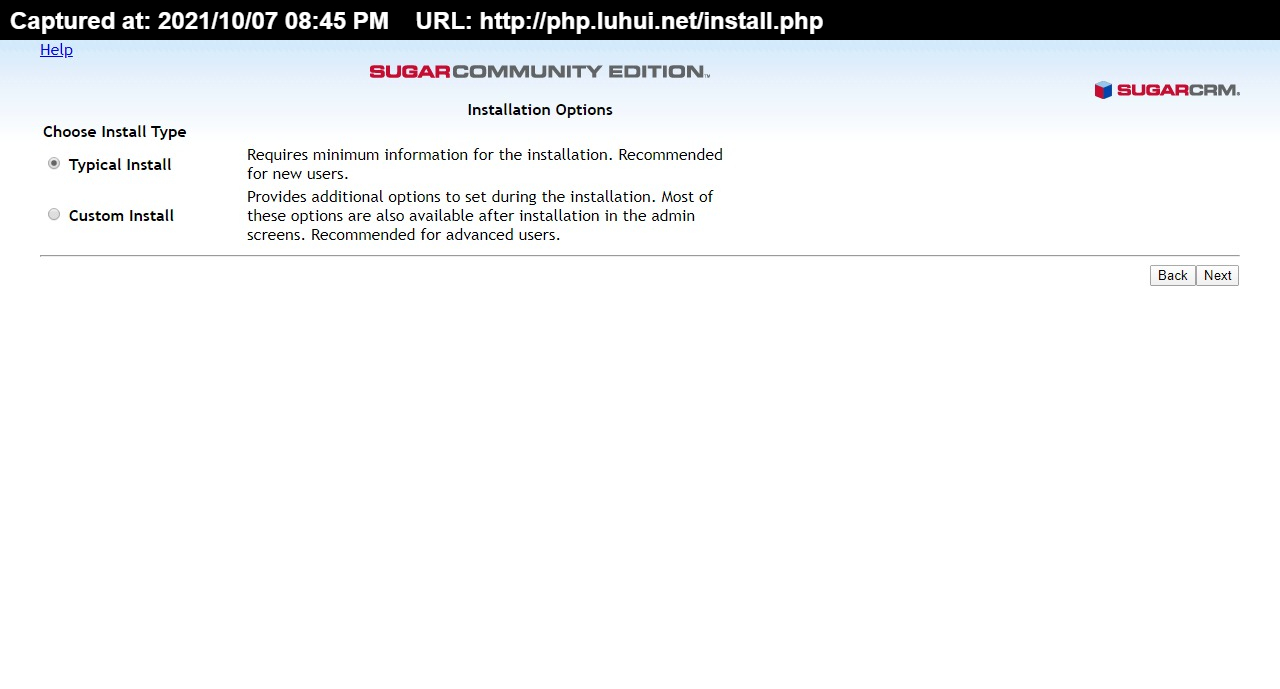Select the Typical Install radio button
Screen dimensions: 1280x689
(54, 163)
